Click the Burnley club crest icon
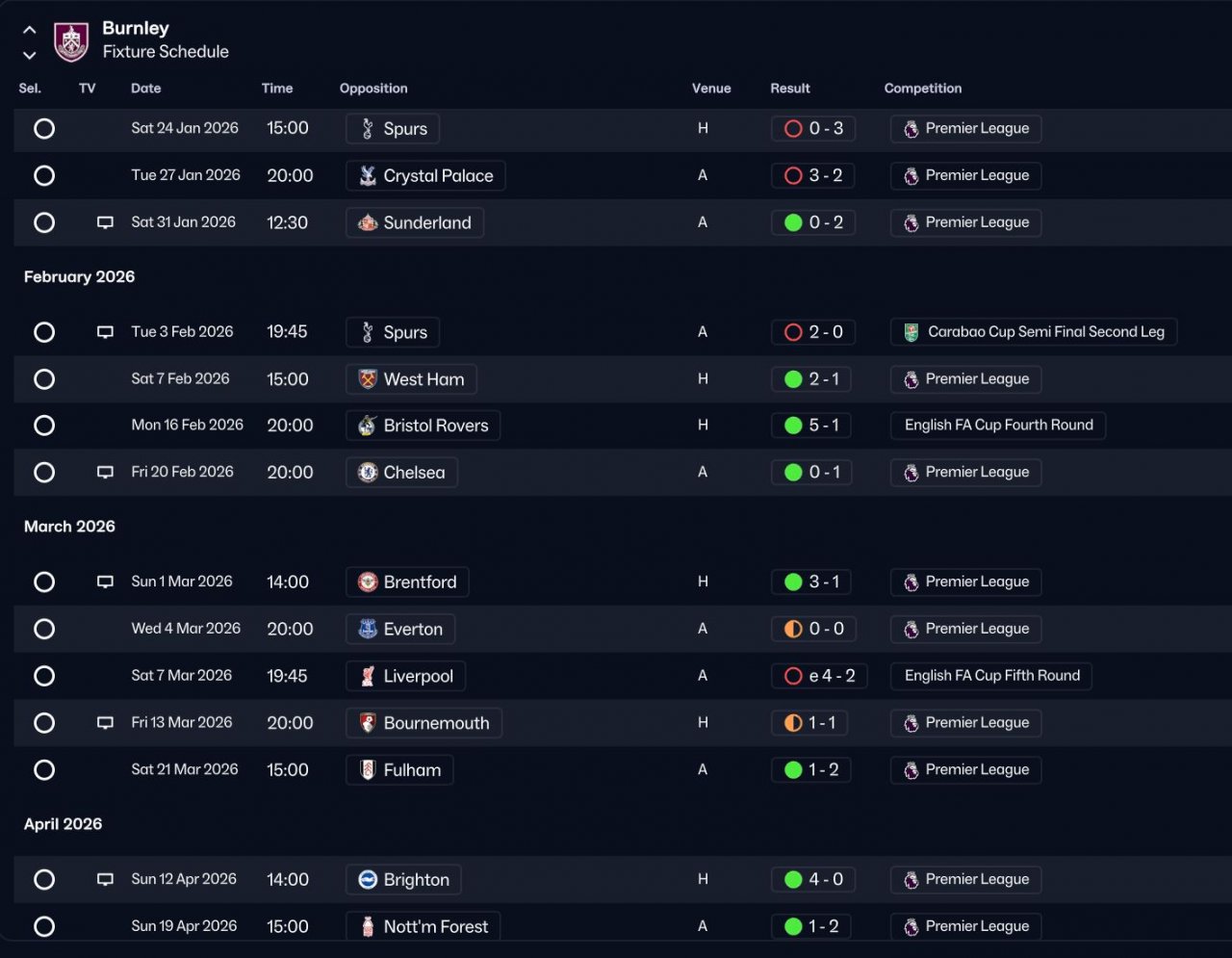Viewport: 1232px width, 958px height. pyautogui.click(x=71, y=41)
